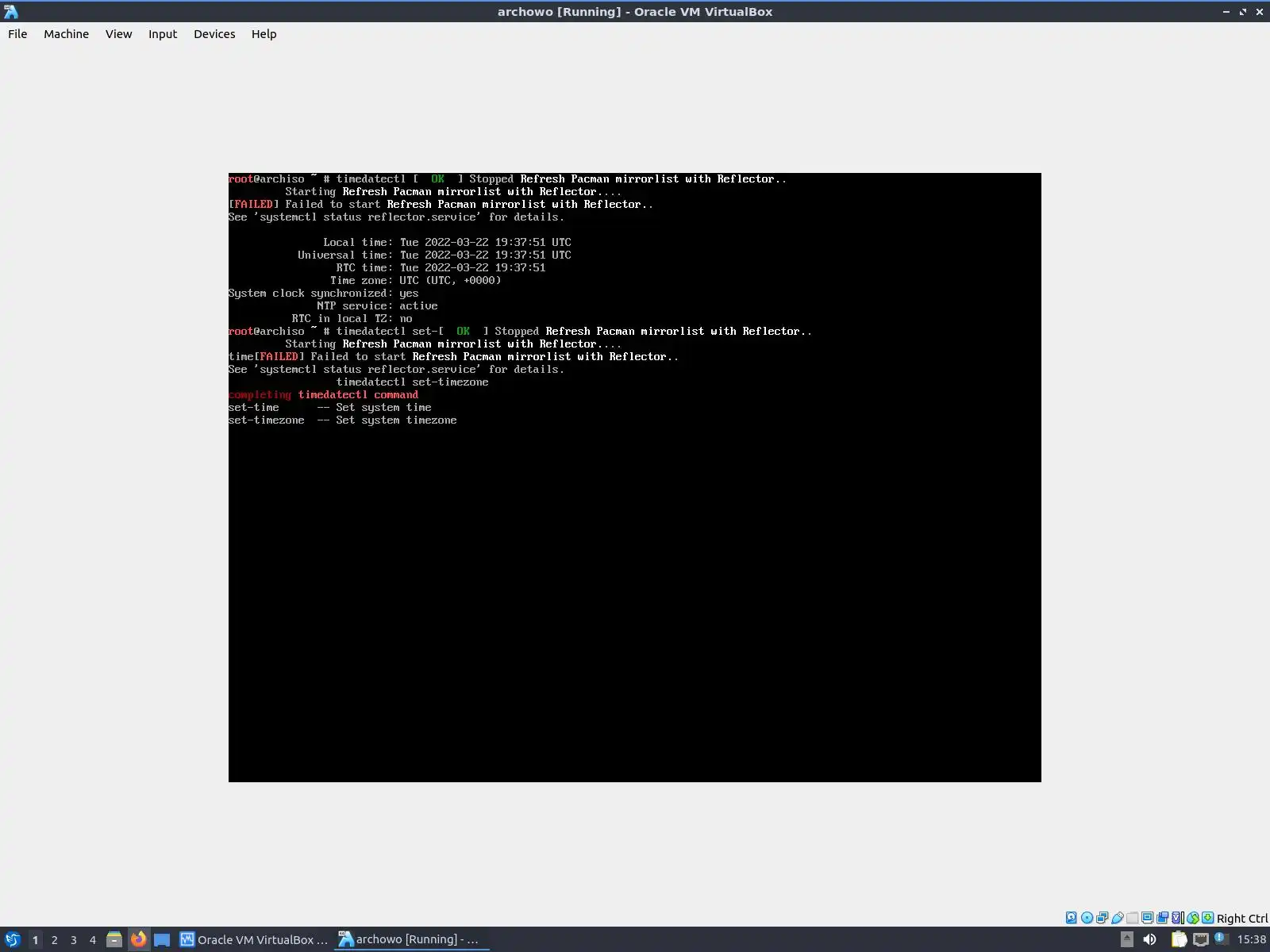This screenshot has height=952, width=1270.
Task: Open the Input menu
Action: (163, 34)
